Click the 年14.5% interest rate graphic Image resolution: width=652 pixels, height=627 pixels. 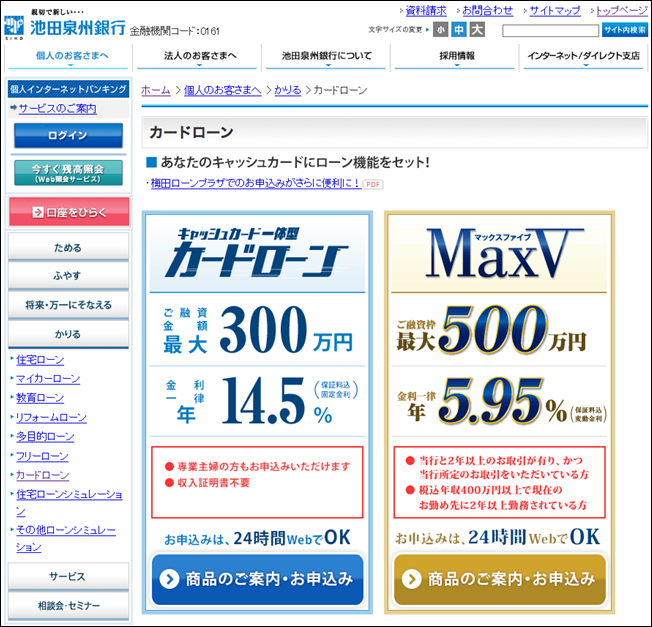[x=261, y=401]
